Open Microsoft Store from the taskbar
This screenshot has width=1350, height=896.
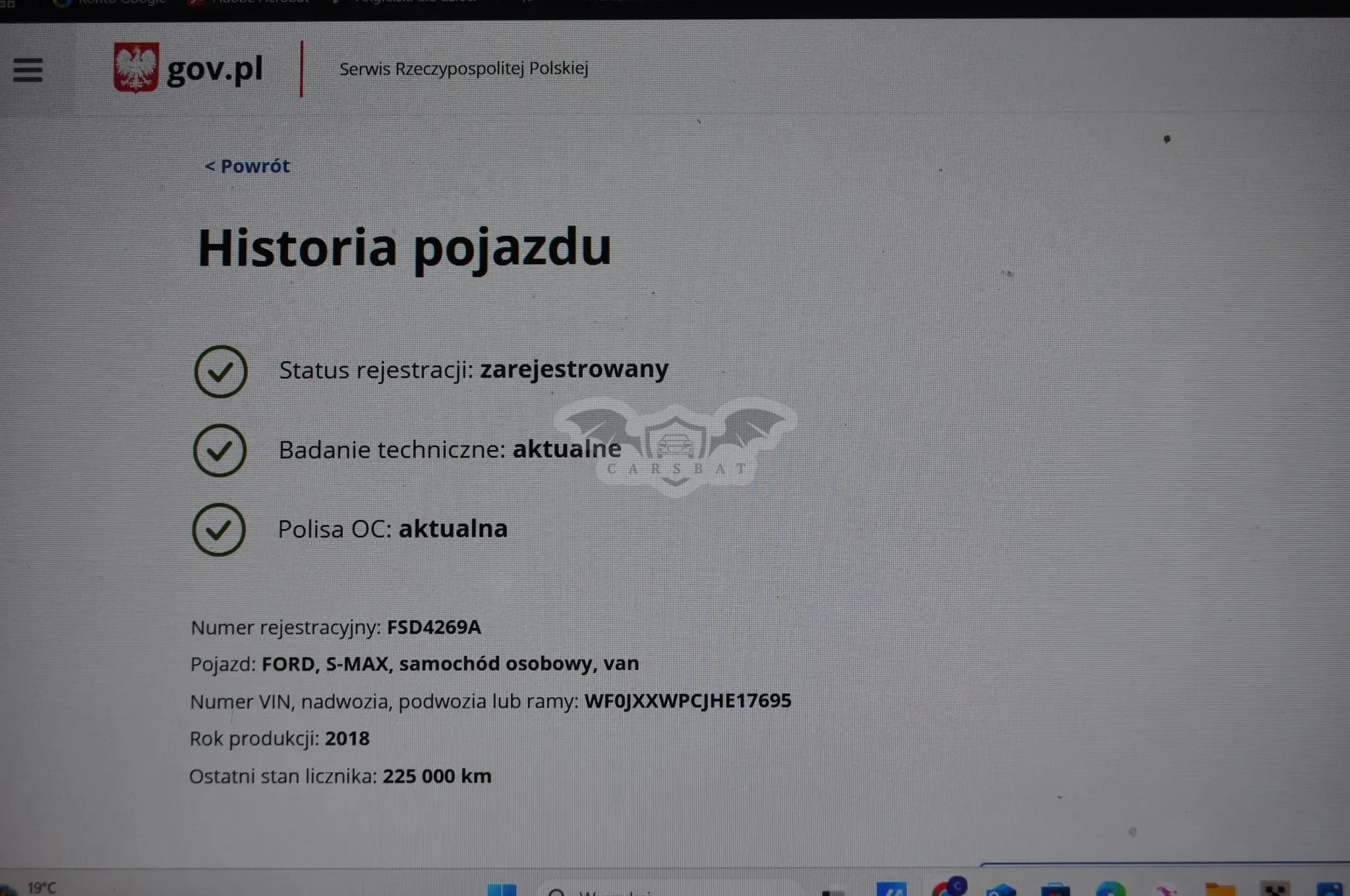[1055, 890]
